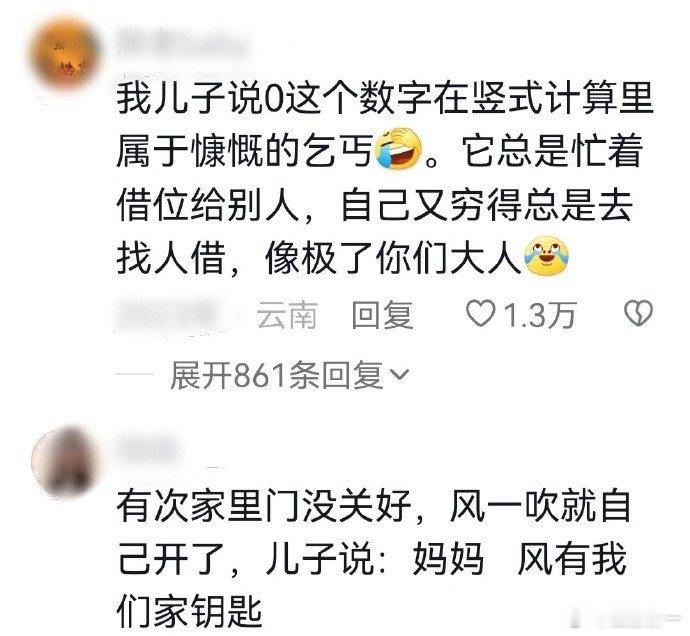Click the 1.3万 like count
Screen dimensions: 690x636
pos(540,314)
